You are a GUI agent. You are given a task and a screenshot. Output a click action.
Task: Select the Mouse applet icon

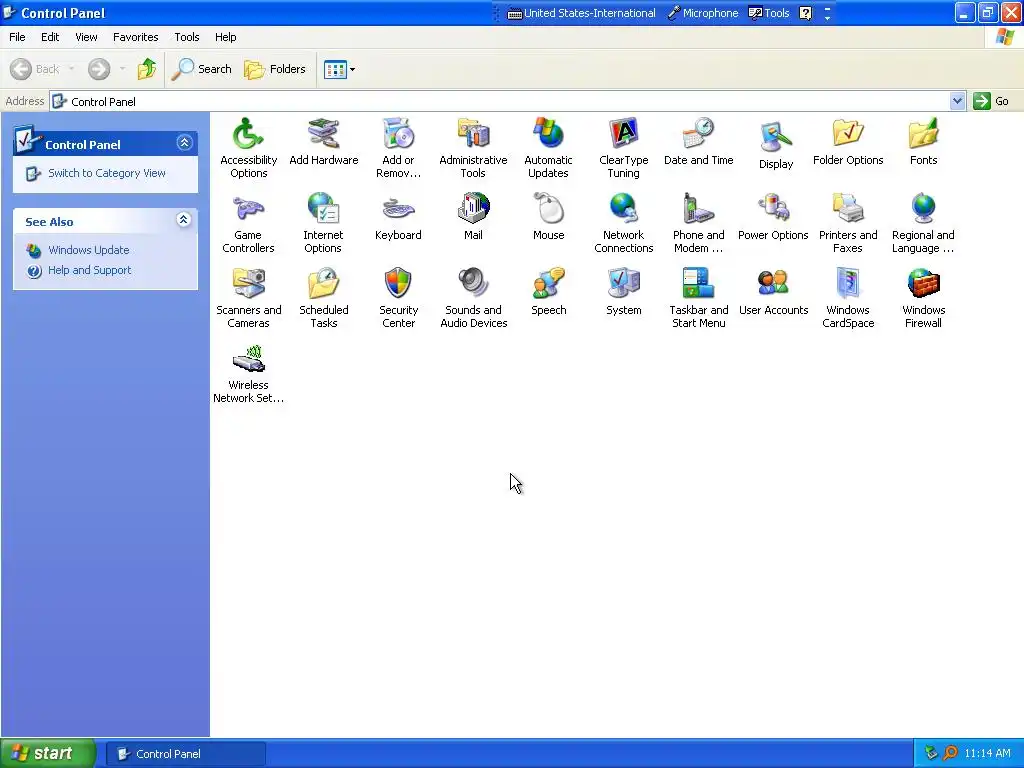[x=548, y=209]
